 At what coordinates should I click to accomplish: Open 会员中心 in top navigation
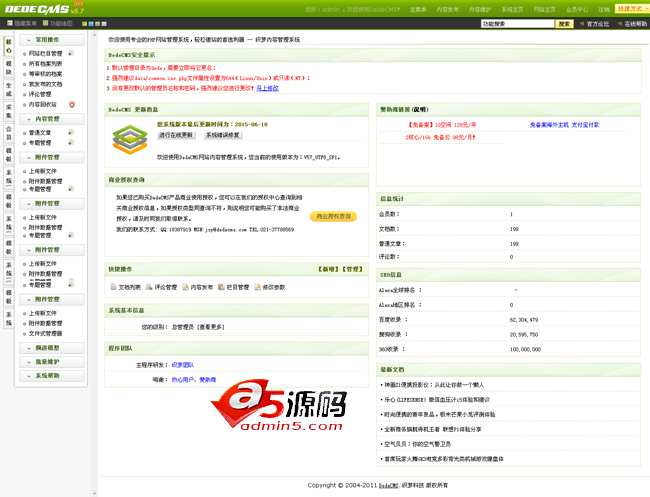pyautogui.click(x=577, y=9)
